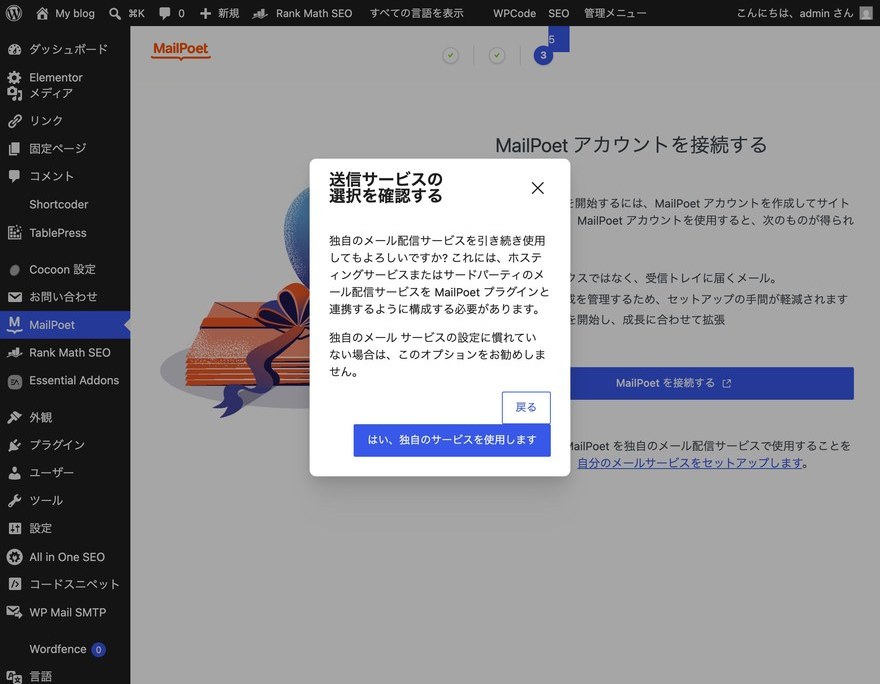Confirm はい、独自のサービスを使用します
The height and width of the screenshot is (684, 880).
pos(452,440)
